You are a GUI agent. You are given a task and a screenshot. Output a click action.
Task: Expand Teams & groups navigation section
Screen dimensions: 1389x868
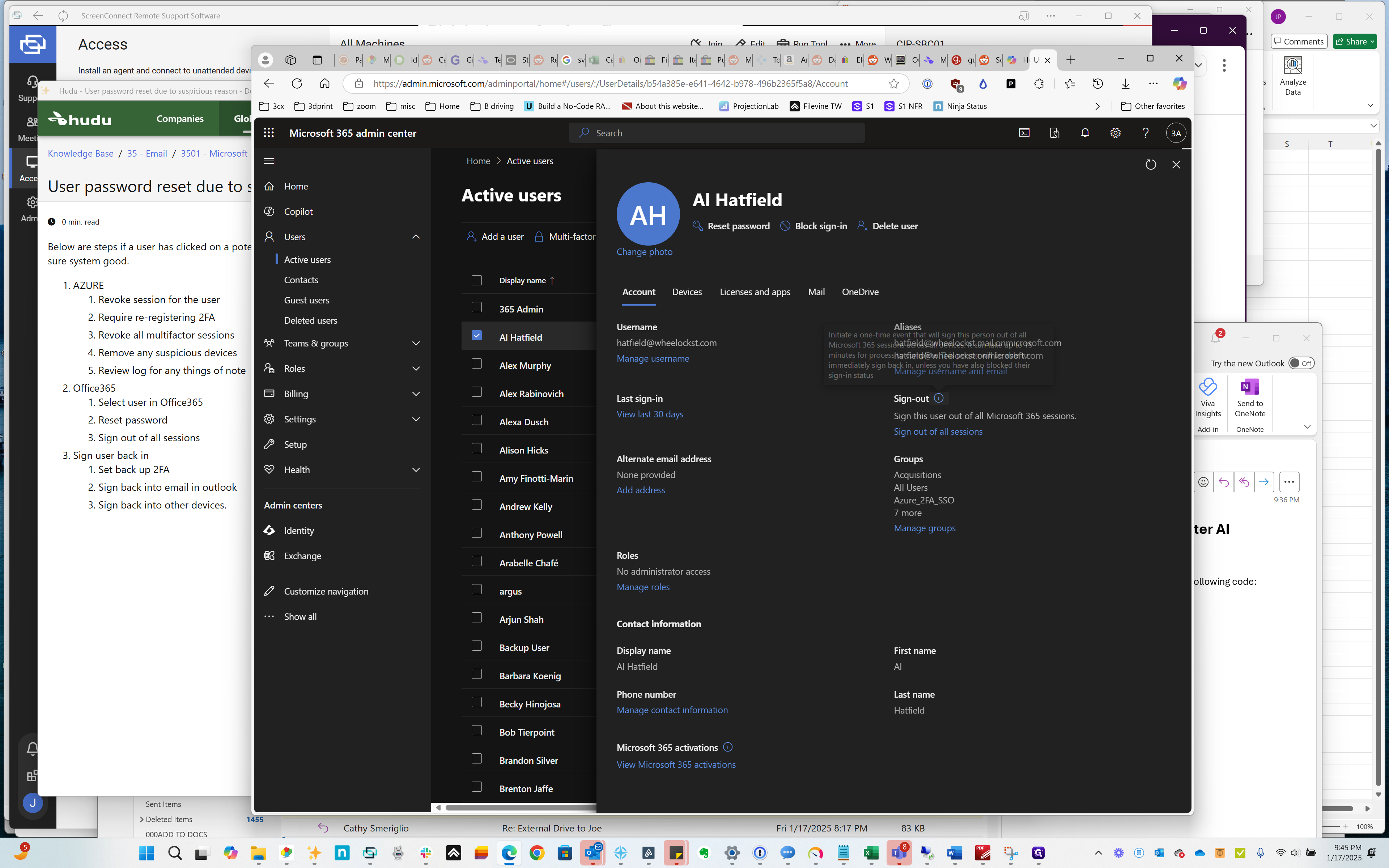click(416, 343)
